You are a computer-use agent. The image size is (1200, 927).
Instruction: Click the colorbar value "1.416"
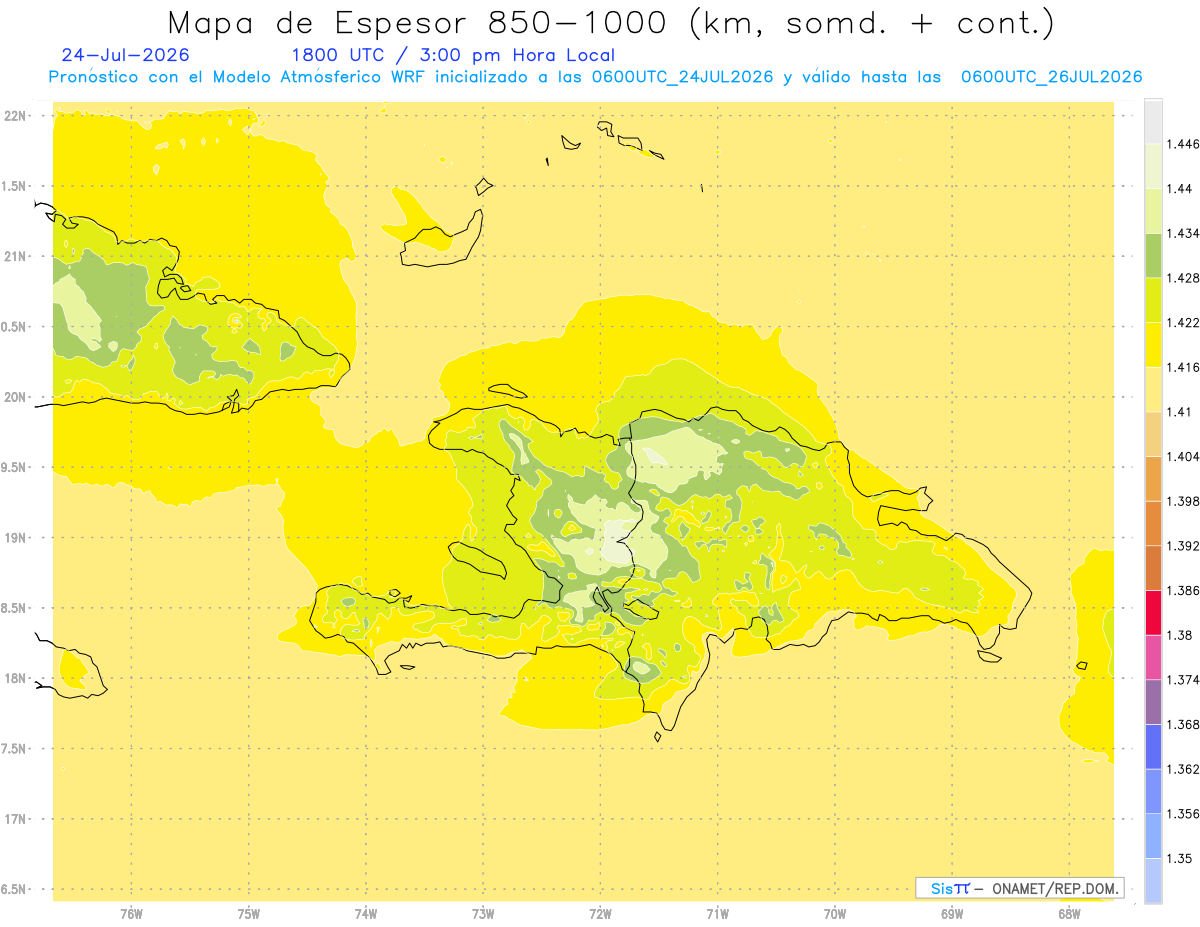1183,367
